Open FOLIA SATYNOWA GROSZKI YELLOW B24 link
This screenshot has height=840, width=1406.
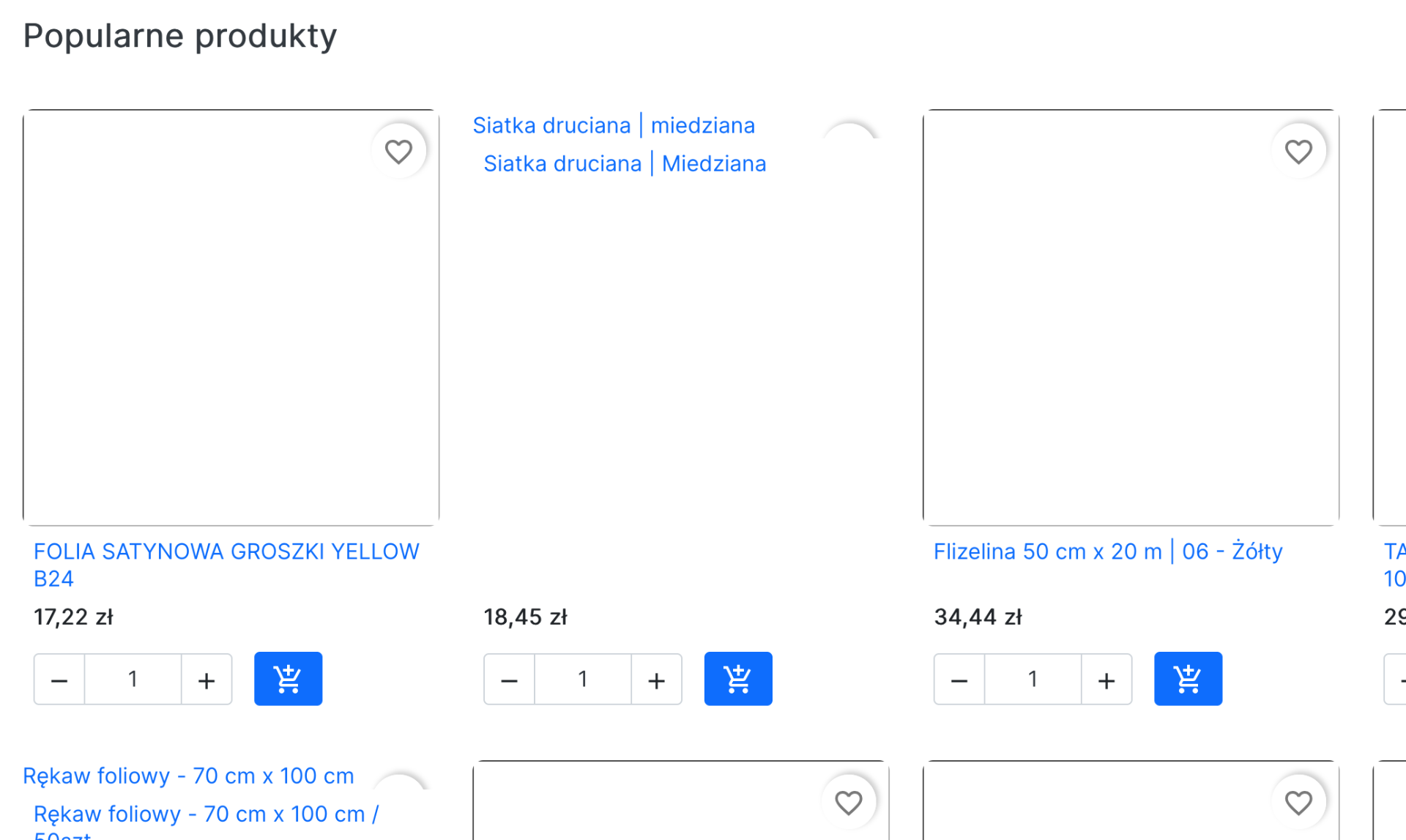[x=226, y=564]
